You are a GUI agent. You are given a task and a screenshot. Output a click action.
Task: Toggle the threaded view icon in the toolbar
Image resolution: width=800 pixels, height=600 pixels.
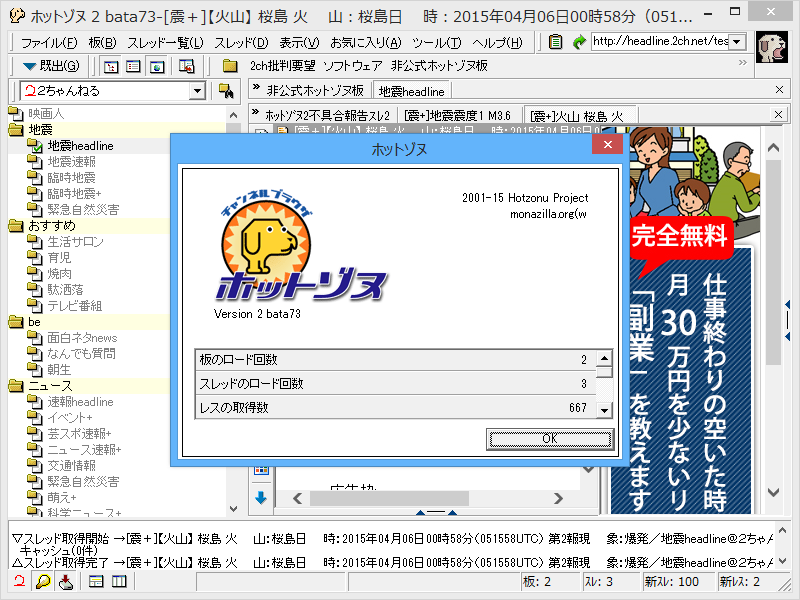point(133,66)
